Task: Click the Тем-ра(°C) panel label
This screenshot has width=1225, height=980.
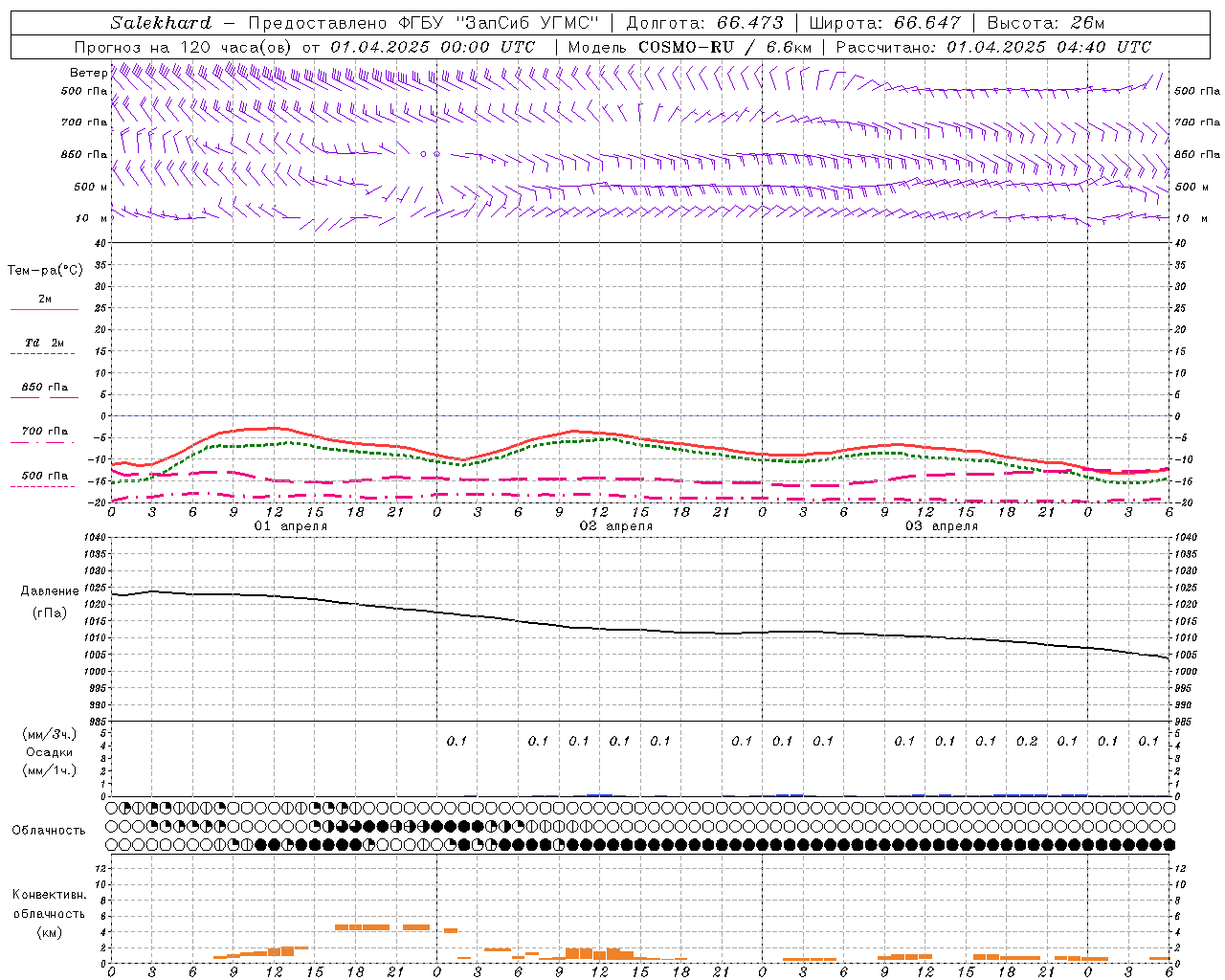Action: 45,271
